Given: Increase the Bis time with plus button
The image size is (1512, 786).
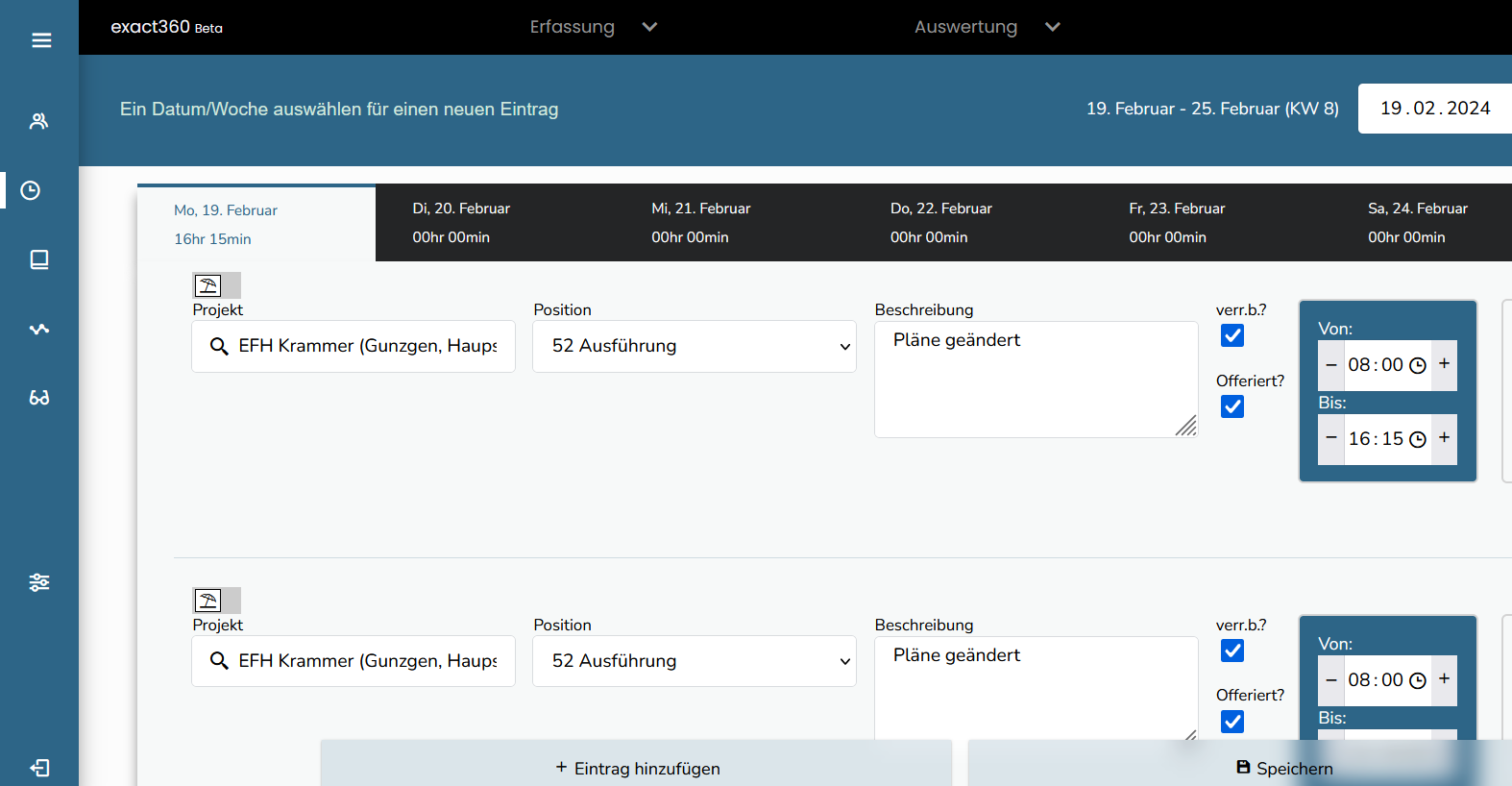Looking at the screenshot, I should tap(1444, 438).
